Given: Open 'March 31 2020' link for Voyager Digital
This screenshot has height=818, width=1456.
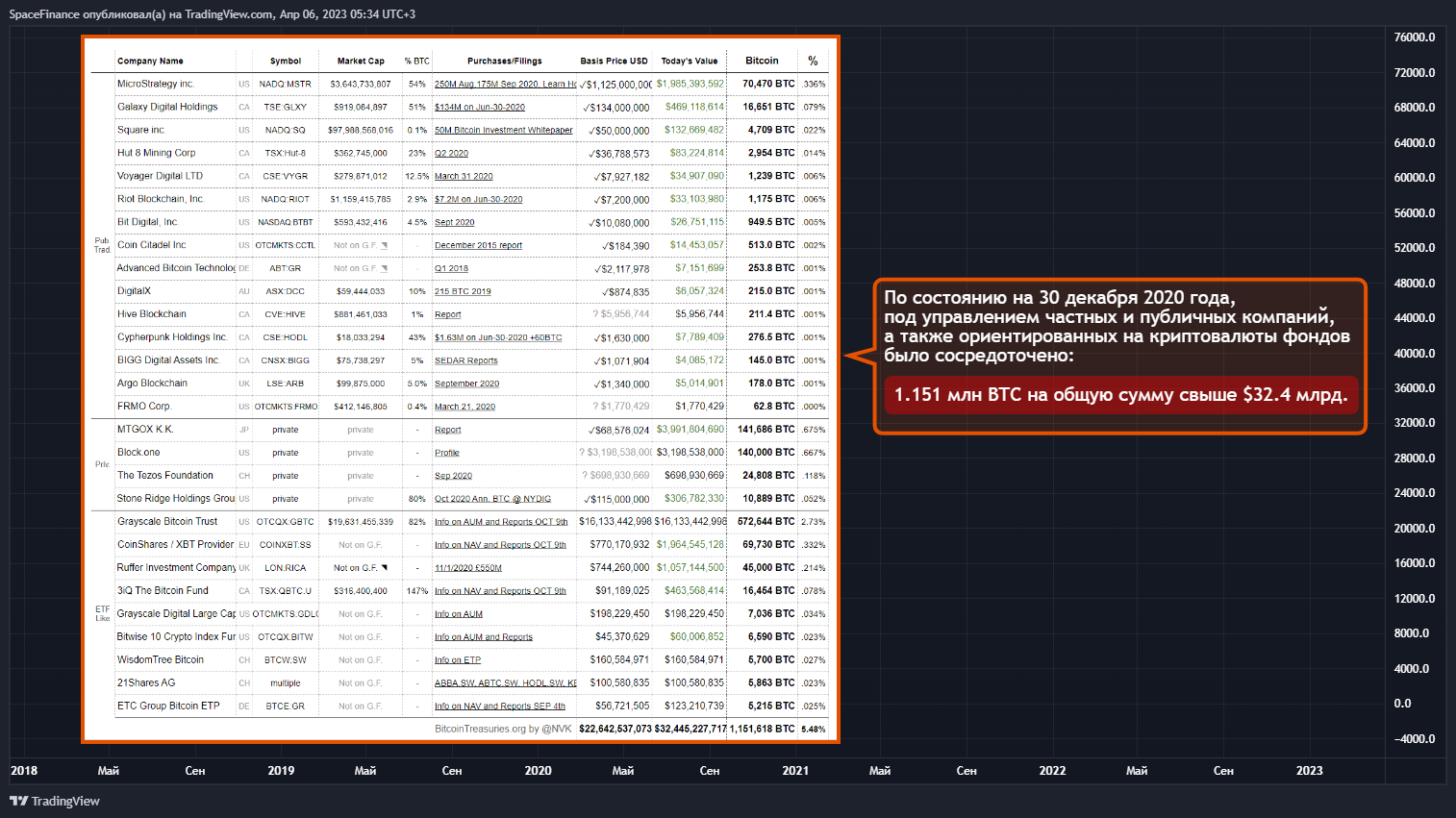Looking at the screenshot, I should (464, 177).
